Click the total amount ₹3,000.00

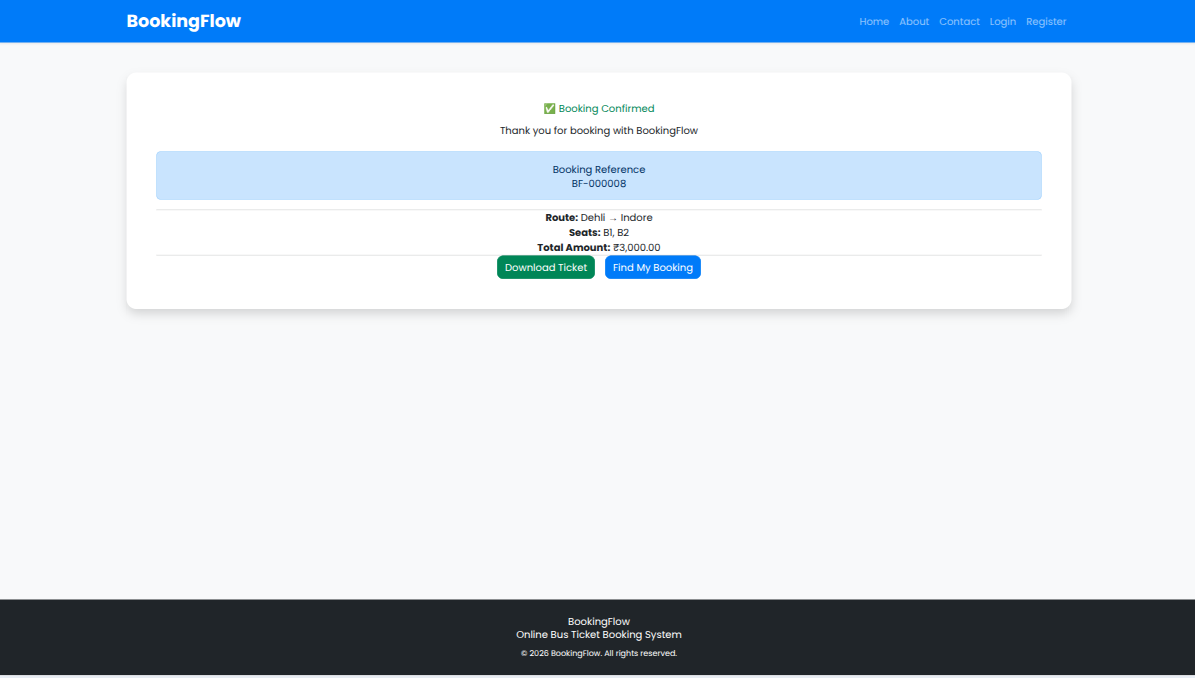pyautogui.click(x=637, y=248)
